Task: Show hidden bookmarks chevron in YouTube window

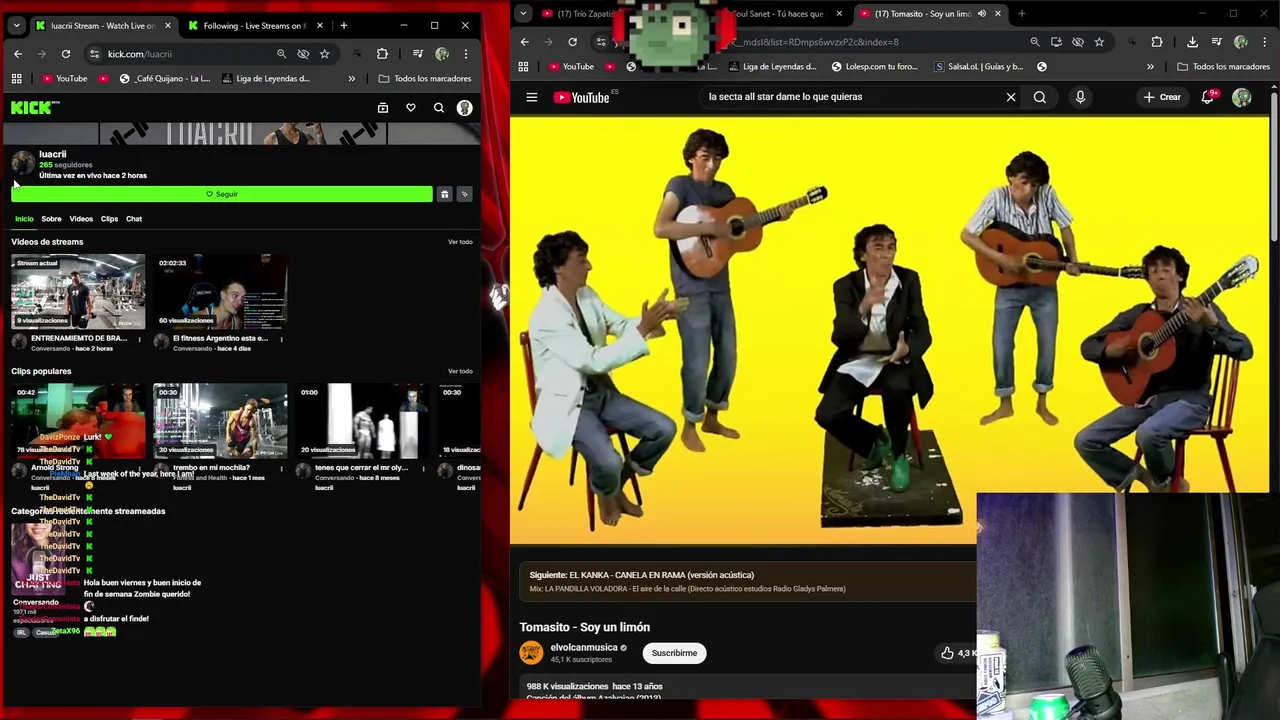Action: coord(1150,67)
